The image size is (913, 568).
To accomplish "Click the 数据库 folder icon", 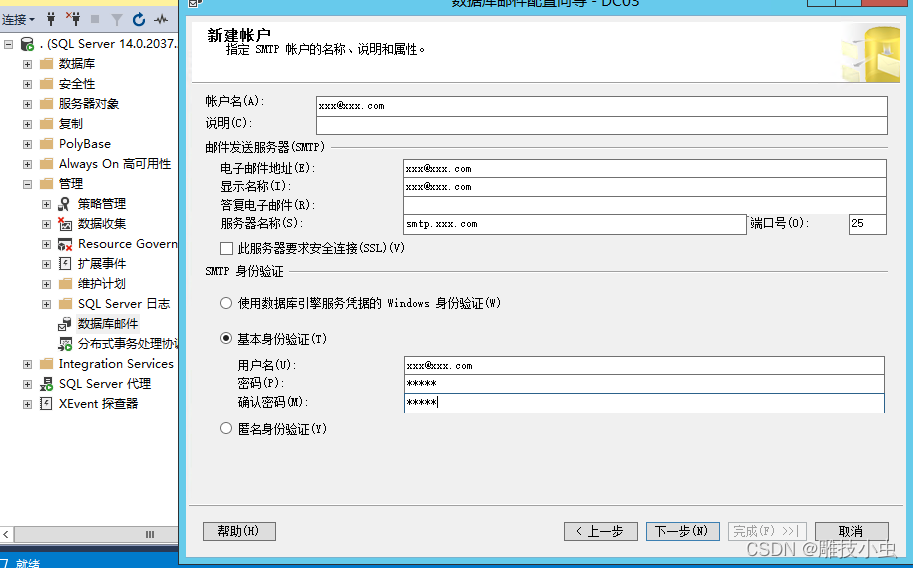I will click(47, 63).
